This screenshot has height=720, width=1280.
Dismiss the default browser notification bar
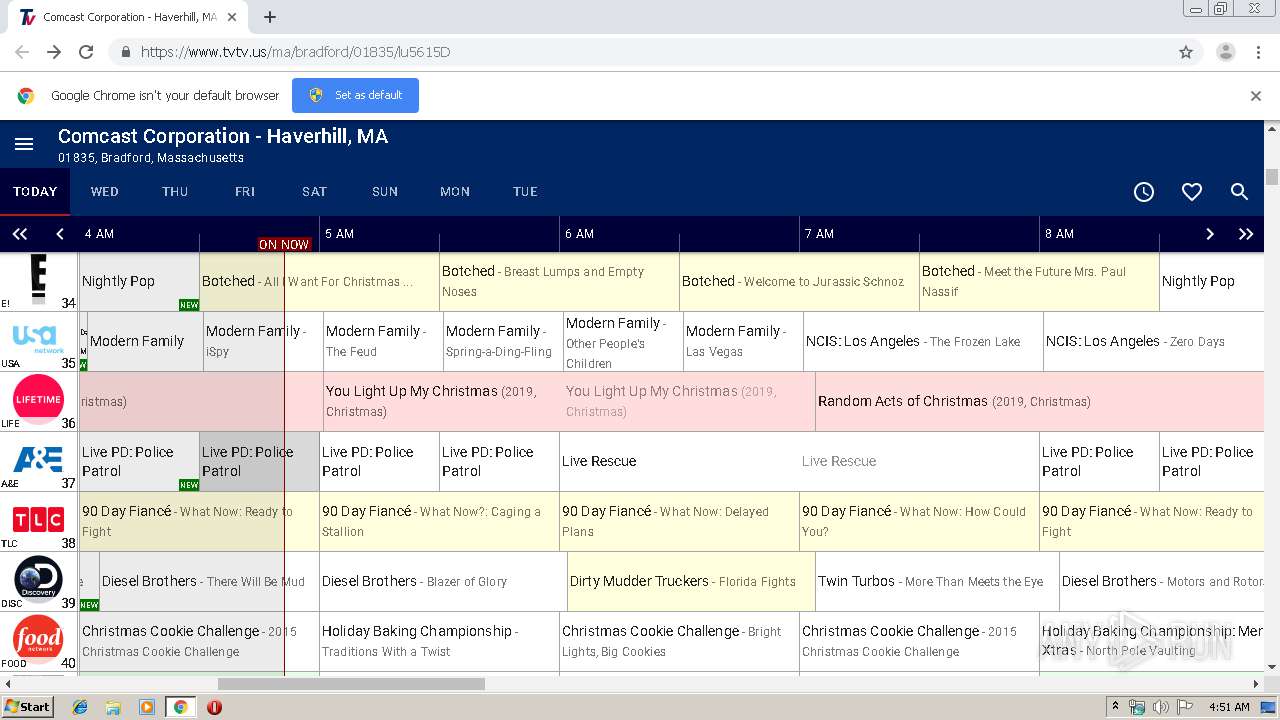click(1256, 96)
